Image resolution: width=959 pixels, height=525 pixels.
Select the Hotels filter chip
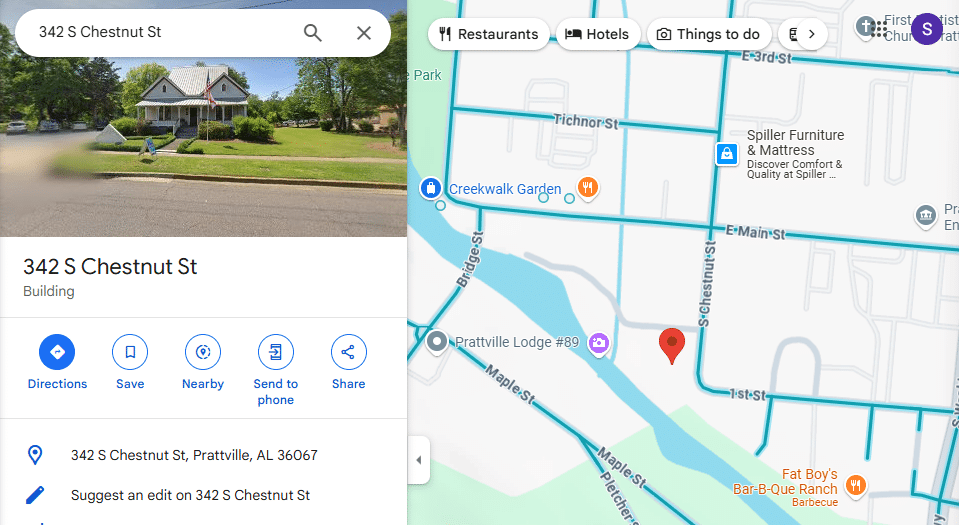598,34
